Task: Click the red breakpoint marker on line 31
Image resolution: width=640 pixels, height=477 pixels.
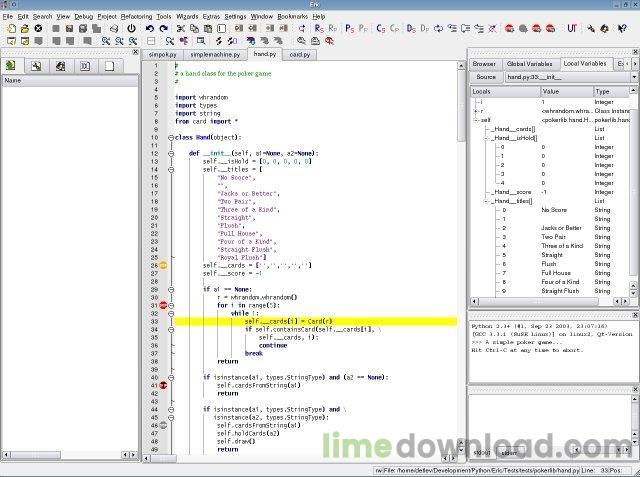Action: 163,305
